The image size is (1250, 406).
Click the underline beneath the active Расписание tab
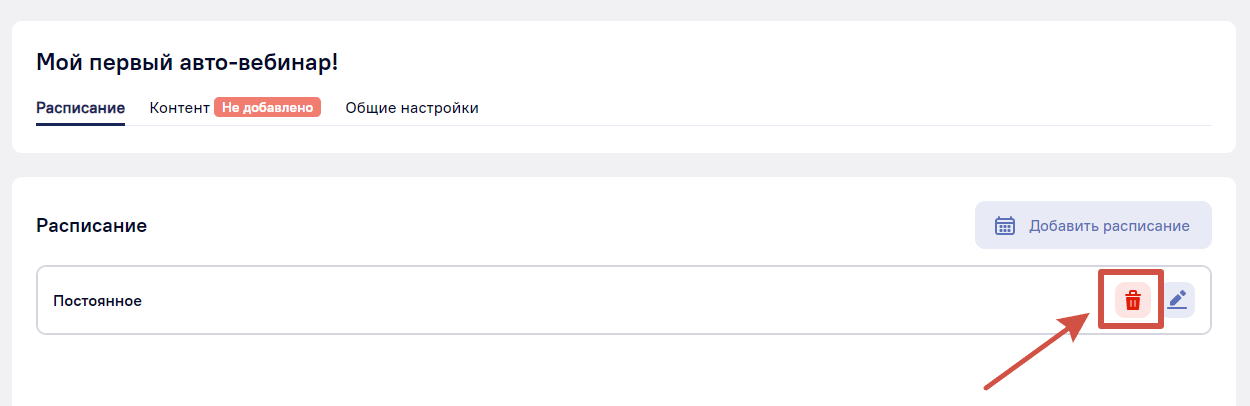[x=80, y=124]
